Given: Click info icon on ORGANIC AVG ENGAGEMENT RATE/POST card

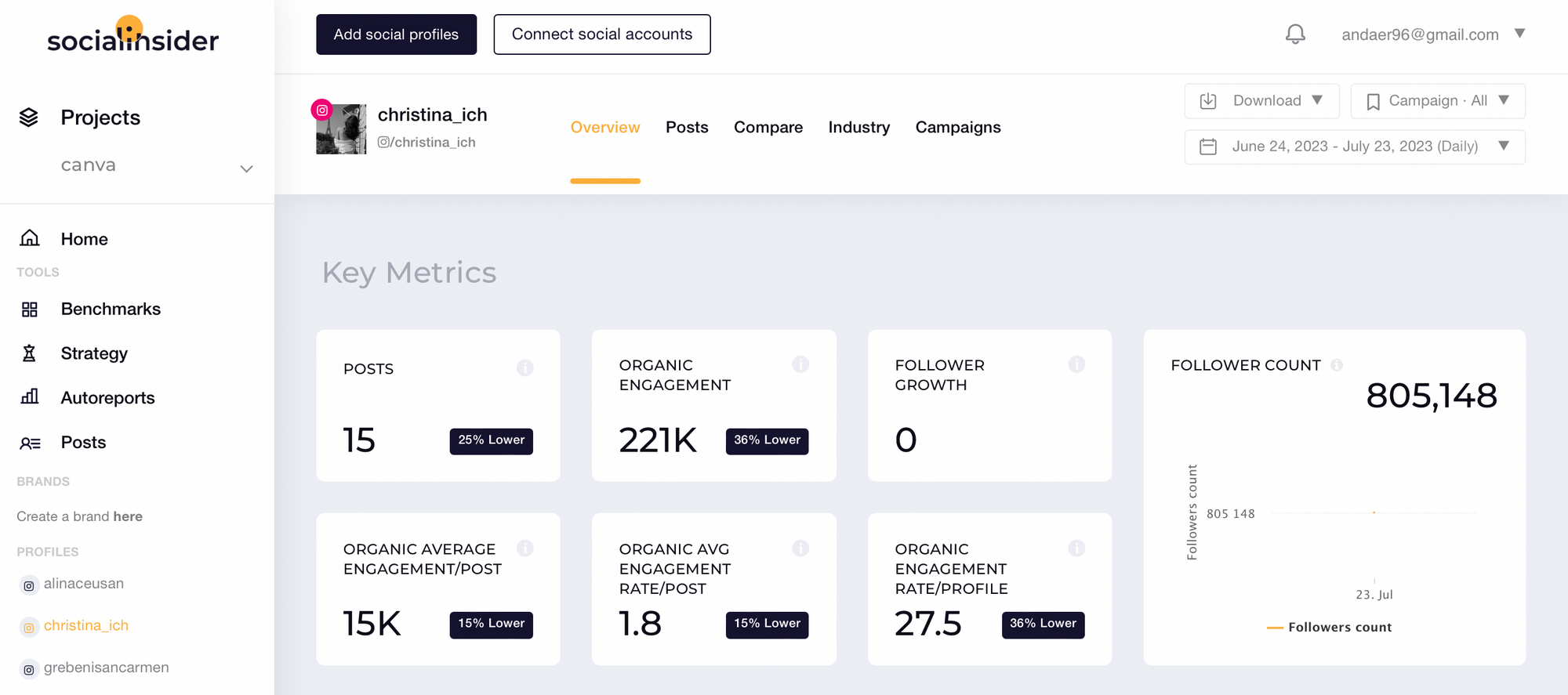Looking at the screenshot, I should [800, 548].
